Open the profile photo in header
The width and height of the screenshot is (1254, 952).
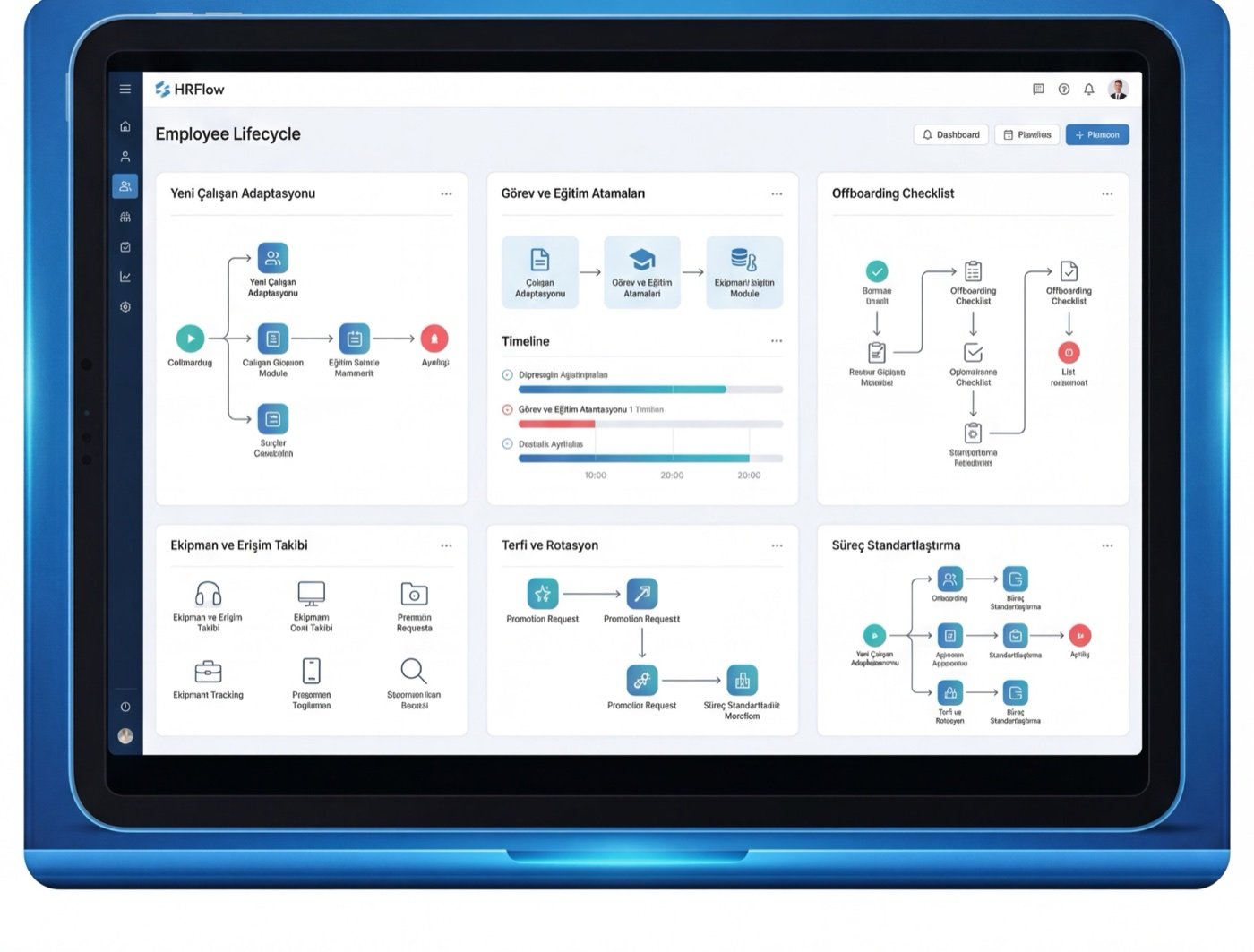pos(1118,89)
